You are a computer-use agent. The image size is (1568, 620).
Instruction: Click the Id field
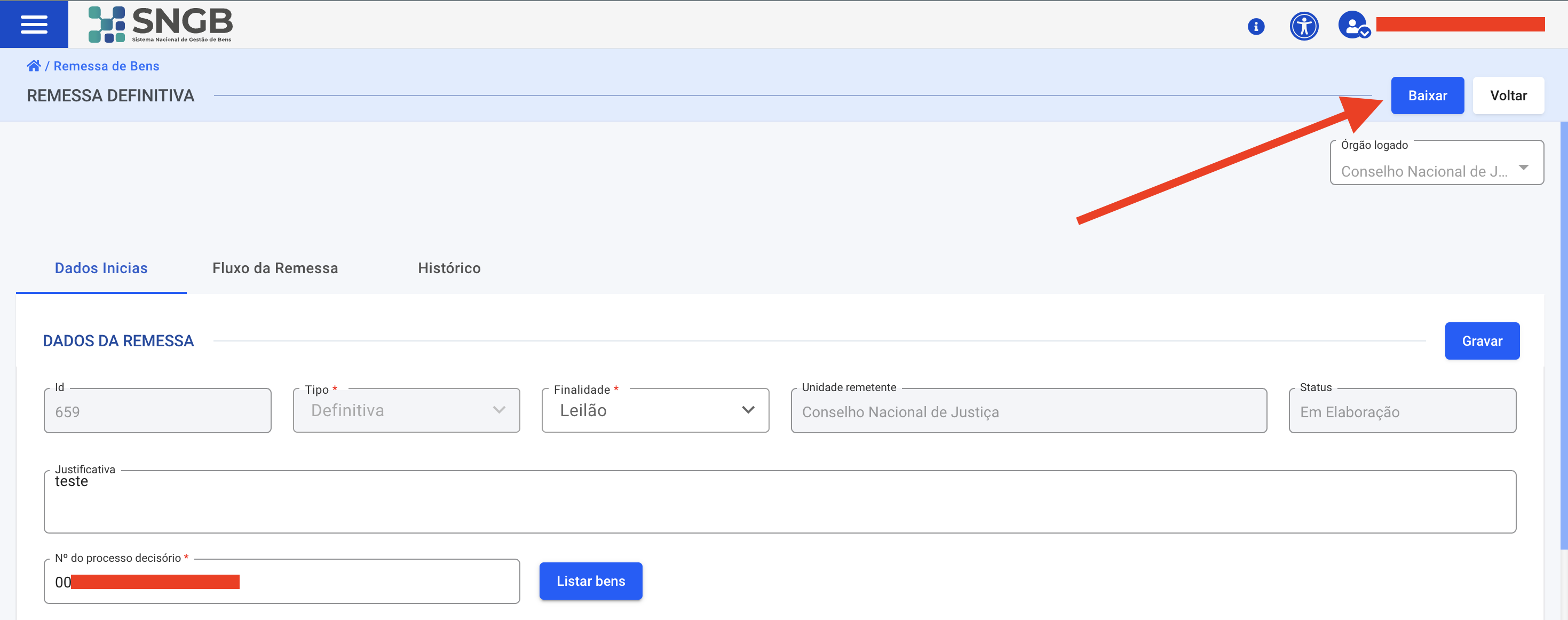pyautogui.click(x=157, y=411)
